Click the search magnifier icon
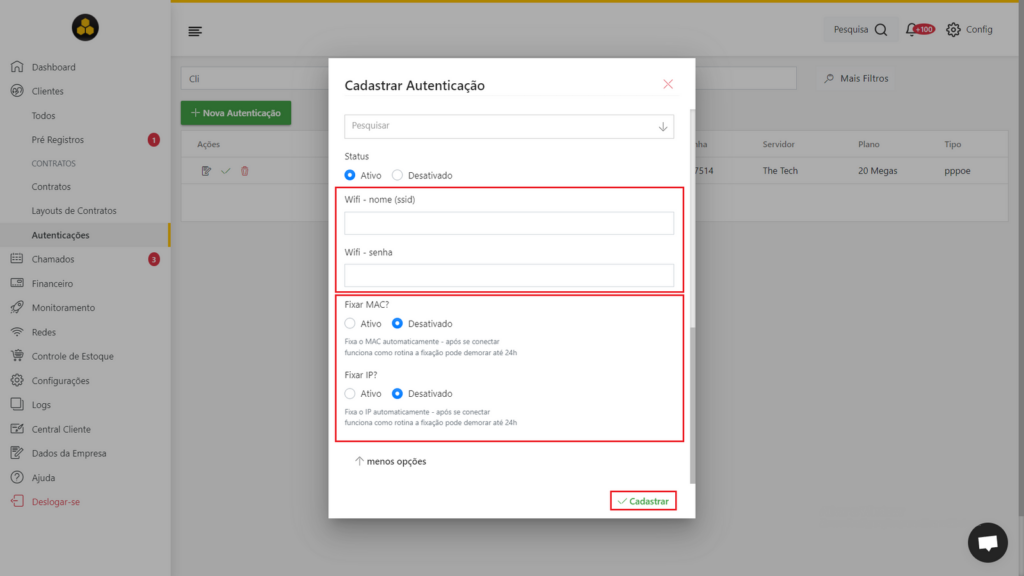Image resolution: width=1024 pixels, height=576 pixels. pos(881,29)
